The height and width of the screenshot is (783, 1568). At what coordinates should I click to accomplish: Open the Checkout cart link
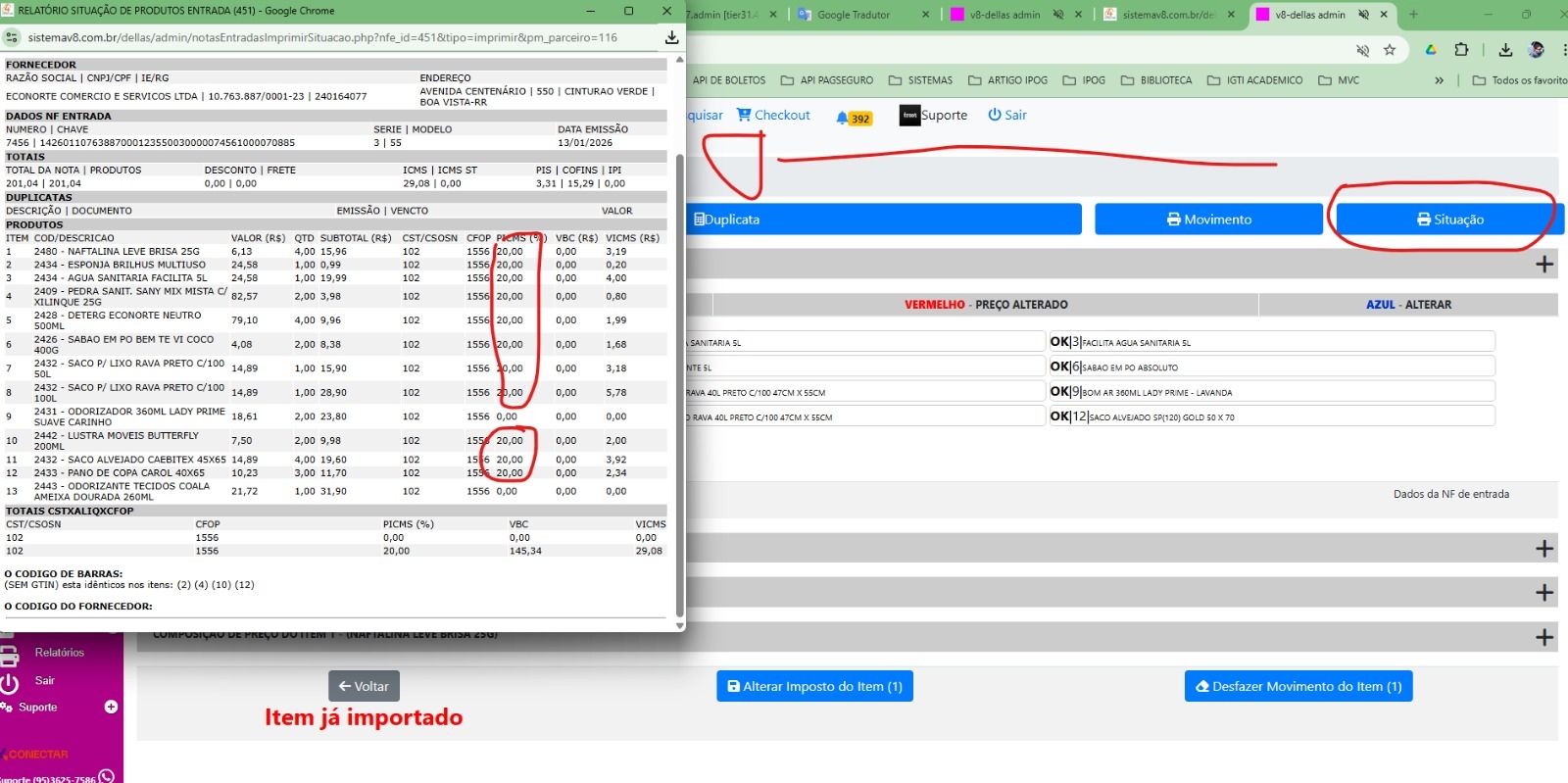coord(773,115)
